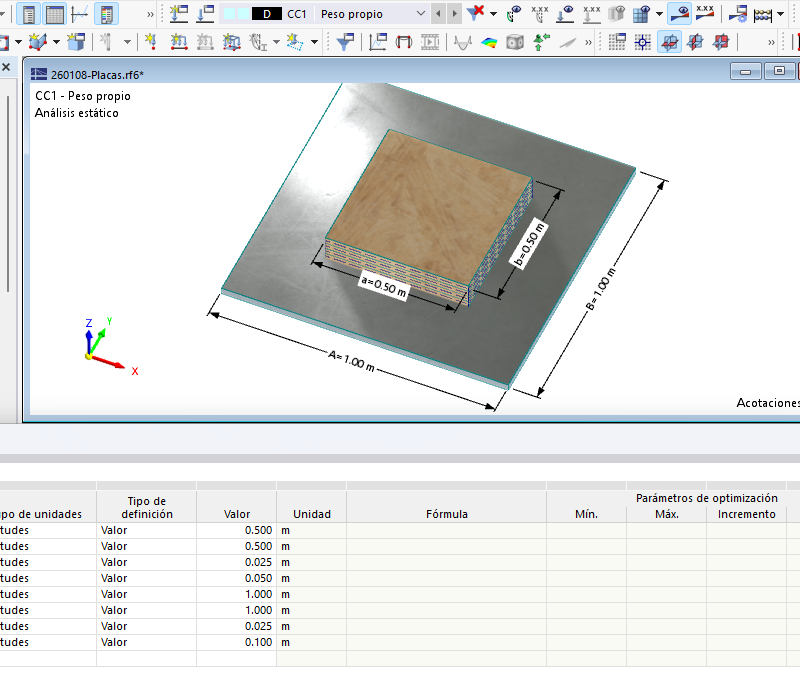
Task: Open the free load dropdown arrow
Action: tap(314, 42)
